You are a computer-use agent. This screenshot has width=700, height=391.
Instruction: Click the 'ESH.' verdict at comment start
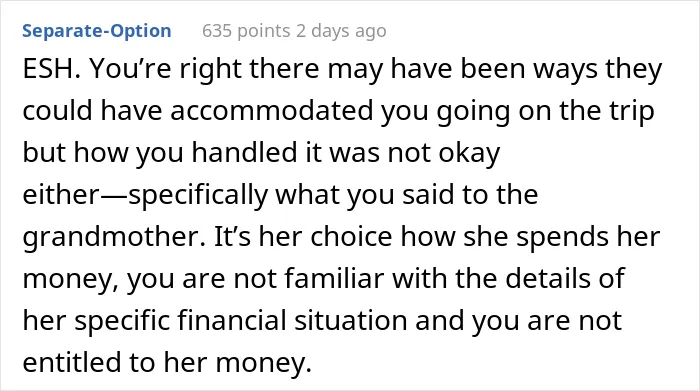click(51, 69)
